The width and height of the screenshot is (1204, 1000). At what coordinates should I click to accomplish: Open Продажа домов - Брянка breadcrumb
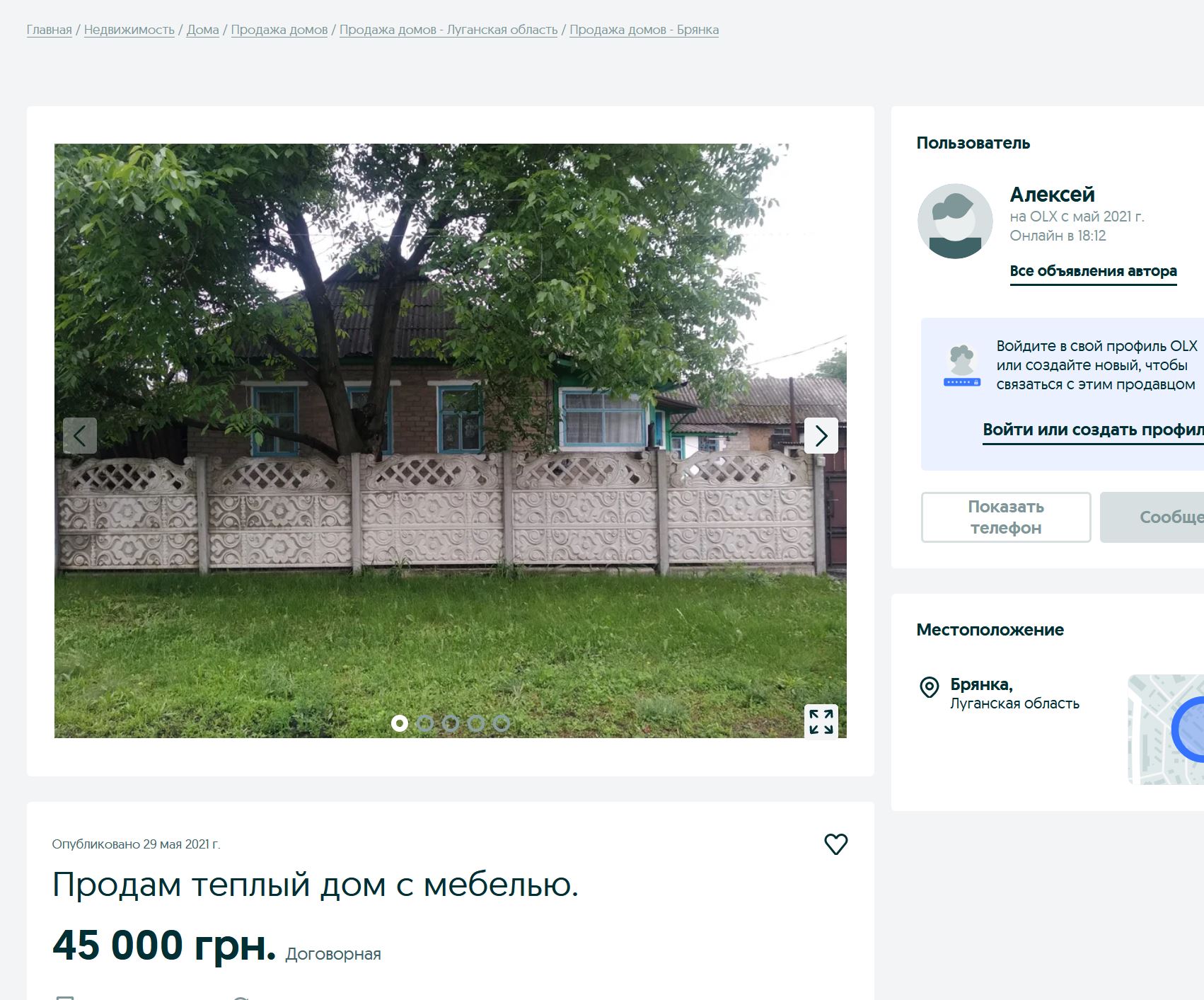[x=644, y=30]
